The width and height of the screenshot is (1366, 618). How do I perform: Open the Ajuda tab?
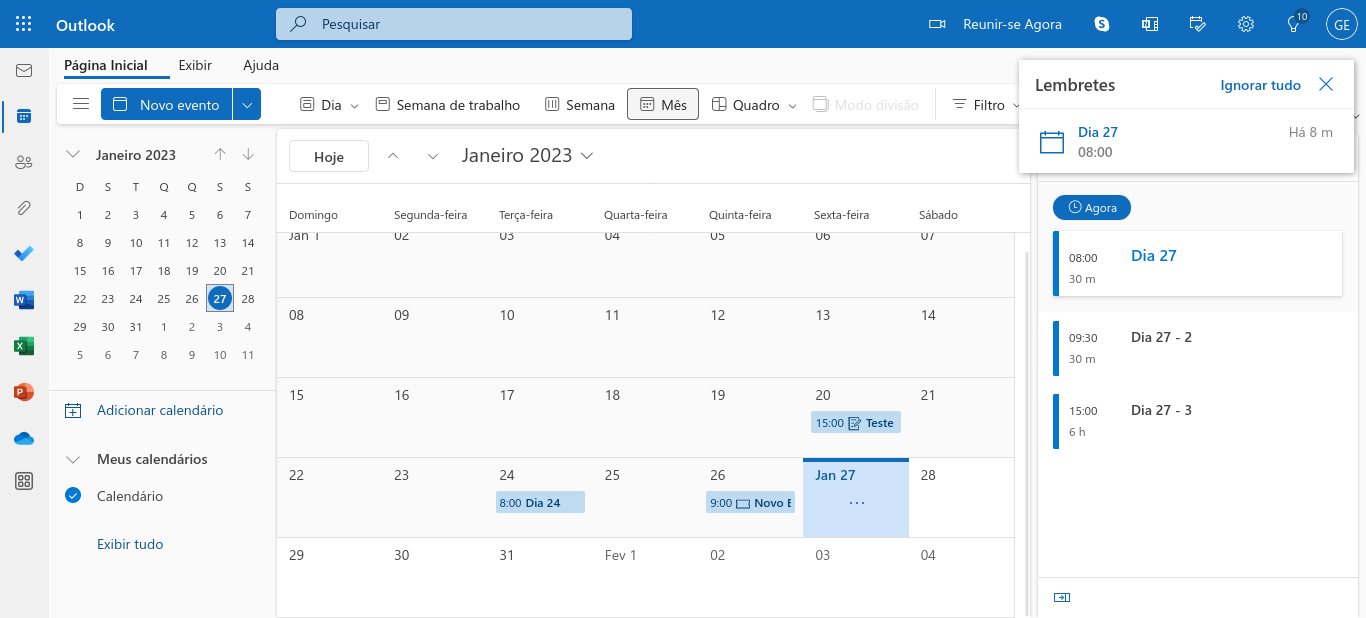(261, 65)
